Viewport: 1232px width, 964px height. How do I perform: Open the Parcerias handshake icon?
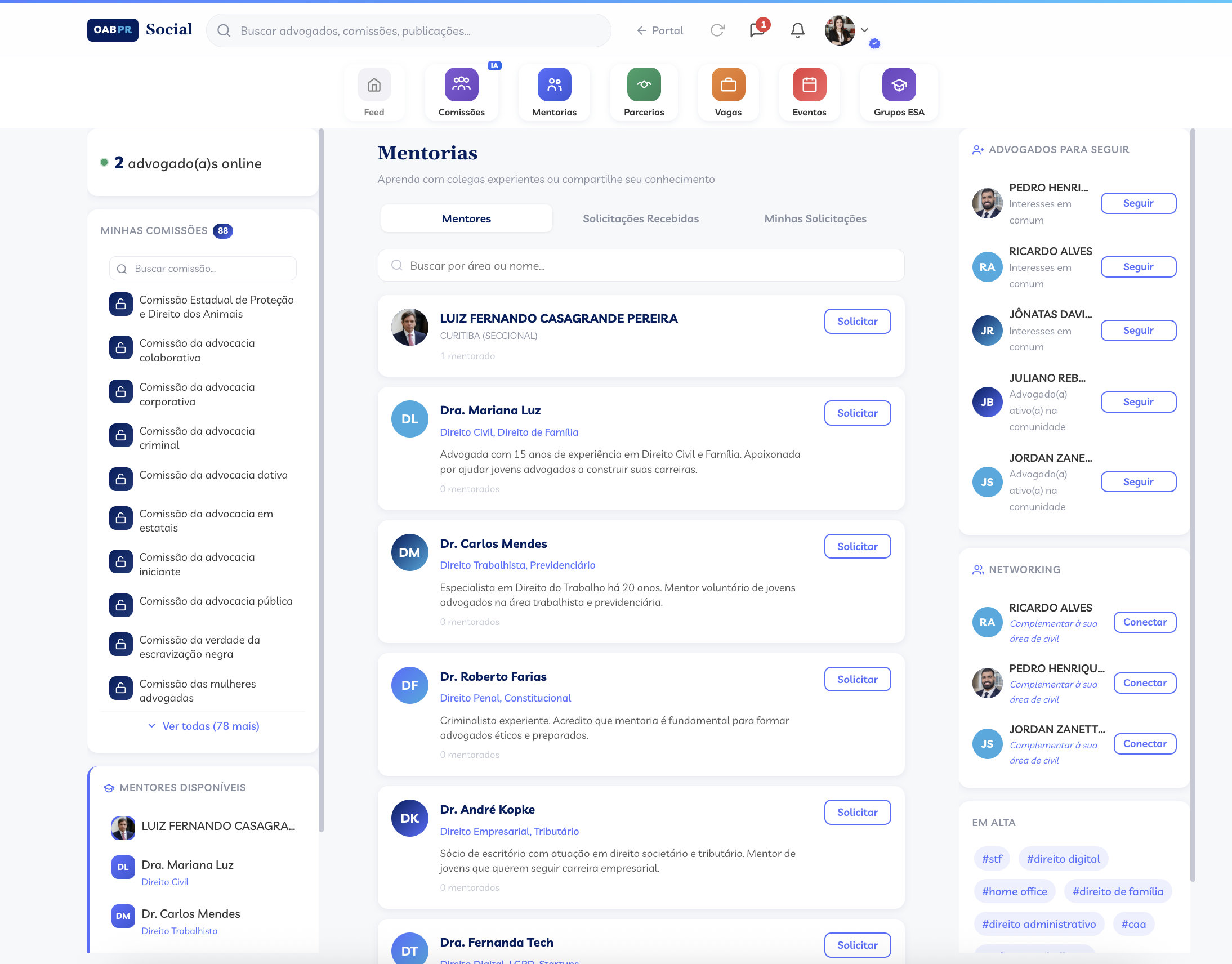tap(644, 85)
